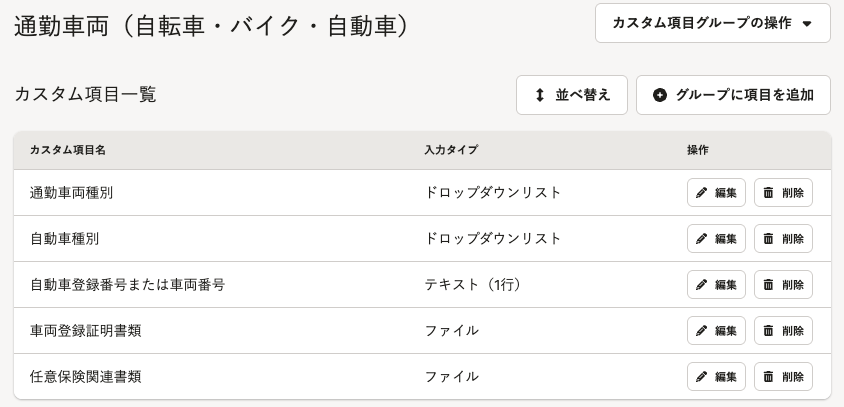Delete the 自動車登録番号または車両番号 item
844x407 pixels.
[x=783, y=285]
